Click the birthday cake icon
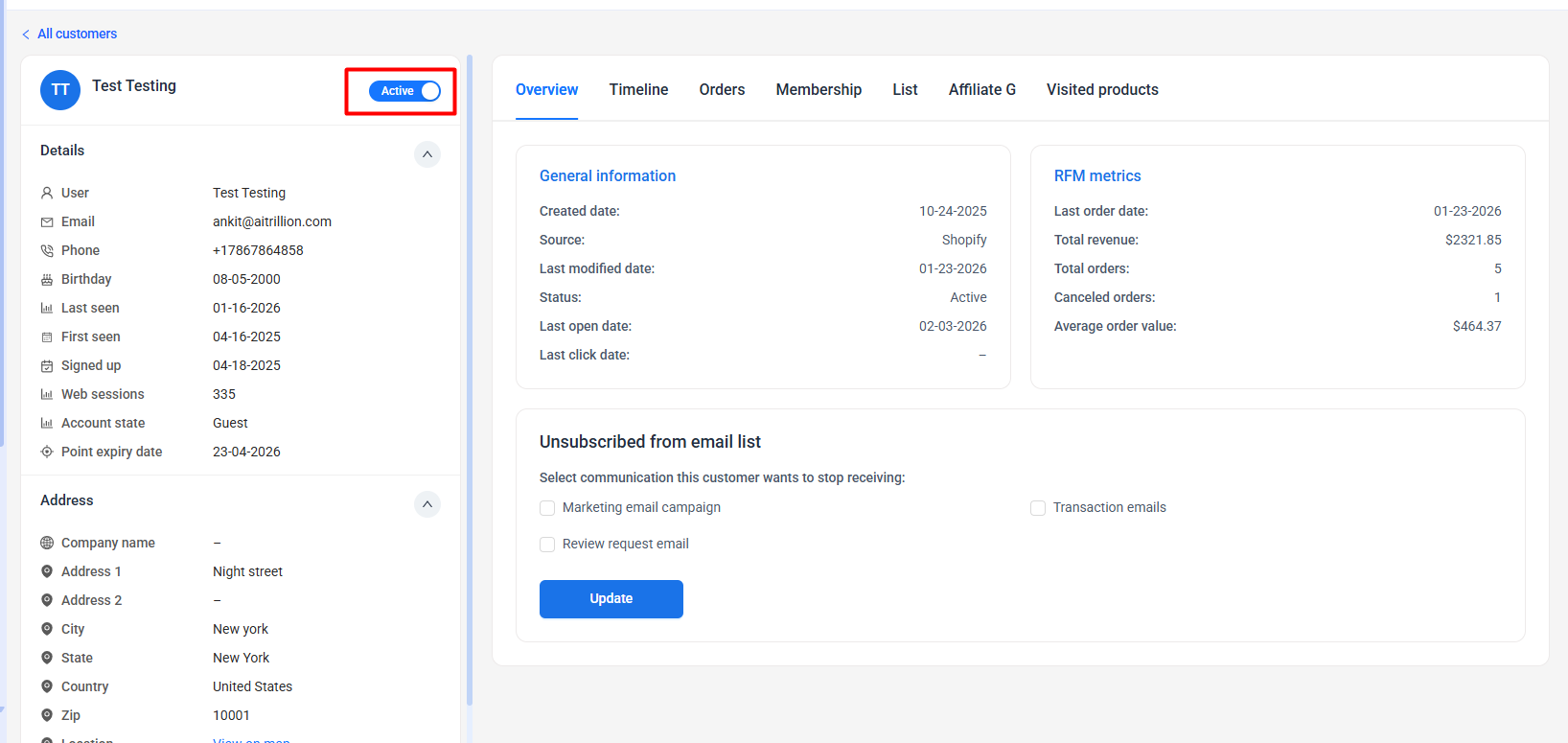The height and width of the screenshot is (743, 1568). (47, 280)
